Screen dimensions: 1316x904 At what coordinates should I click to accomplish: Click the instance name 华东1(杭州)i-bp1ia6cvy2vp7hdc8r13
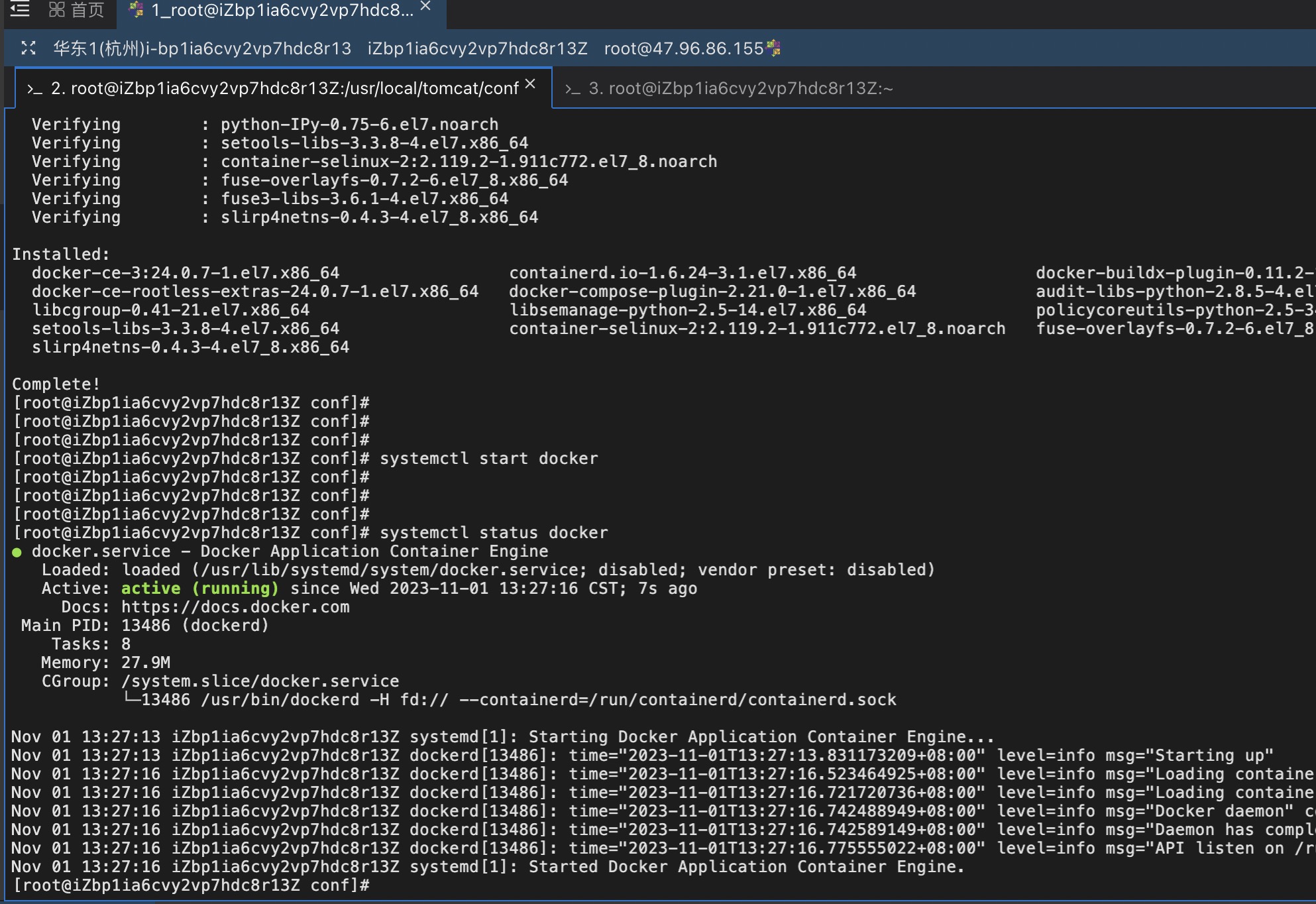point(202,48)
